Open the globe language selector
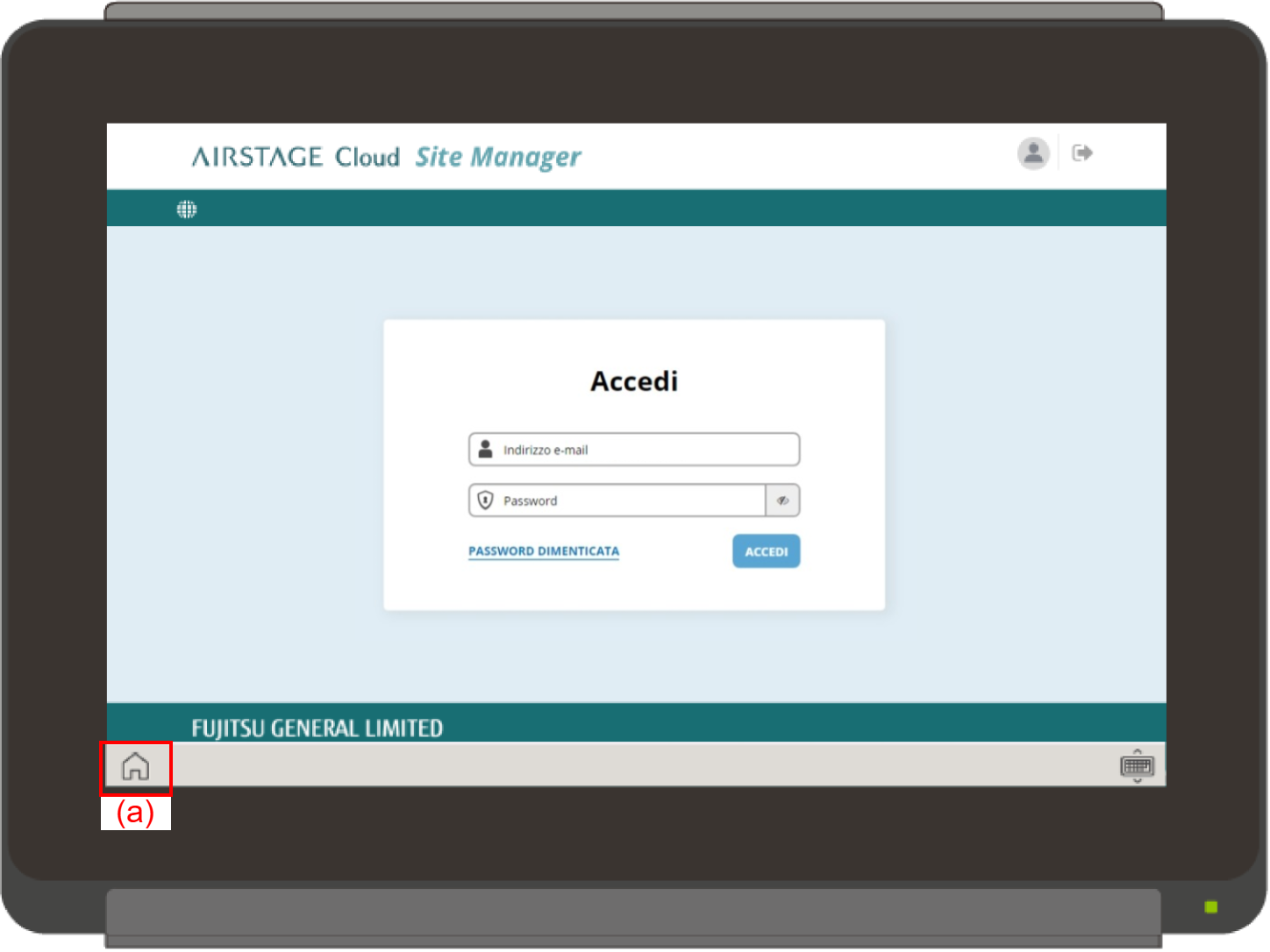This screenshot has height=952, width=1270. tap(187, 210)
